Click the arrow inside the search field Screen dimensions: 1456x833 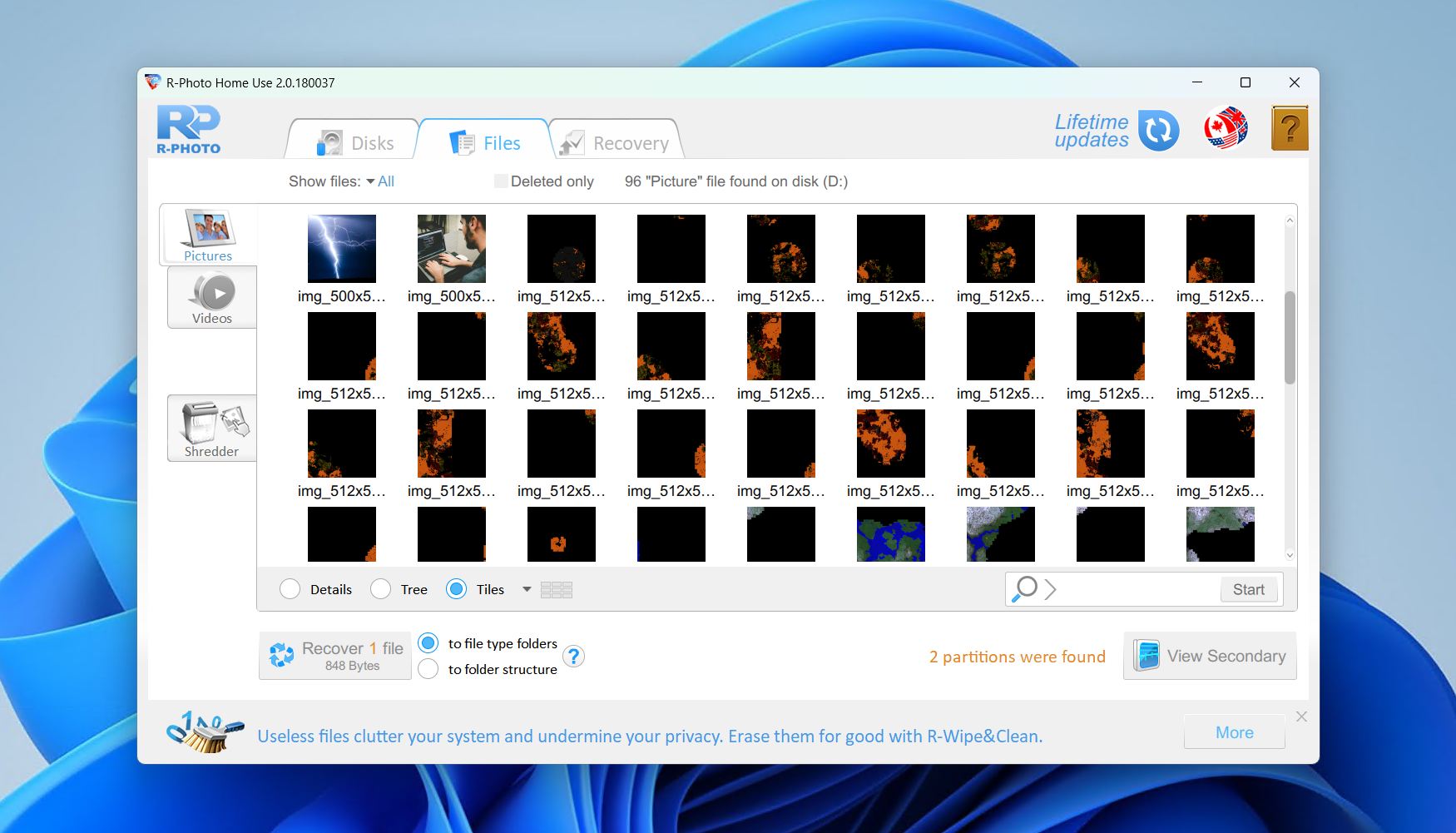click(1050, 588)
